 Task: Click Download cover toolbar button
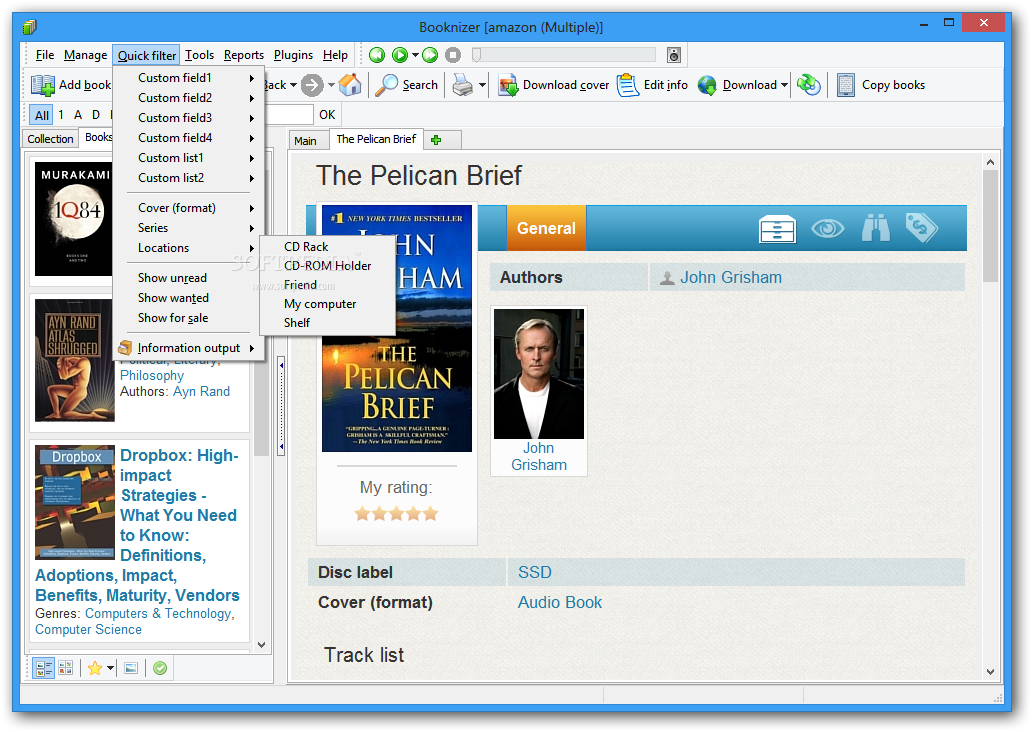coord(554,85)
